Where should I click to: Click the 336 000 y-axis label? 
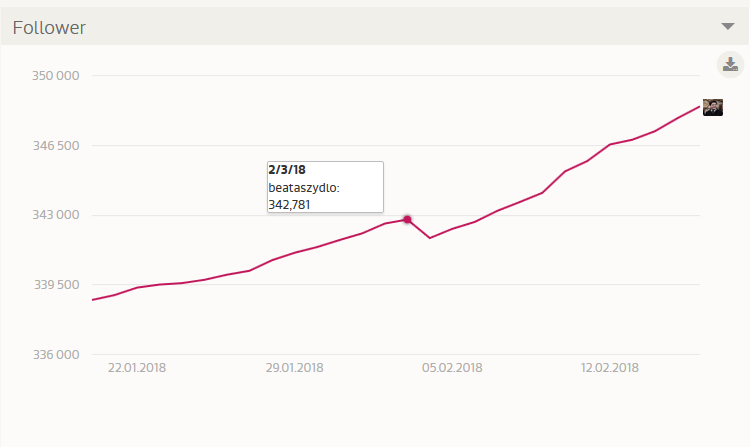tap(57, 355)
